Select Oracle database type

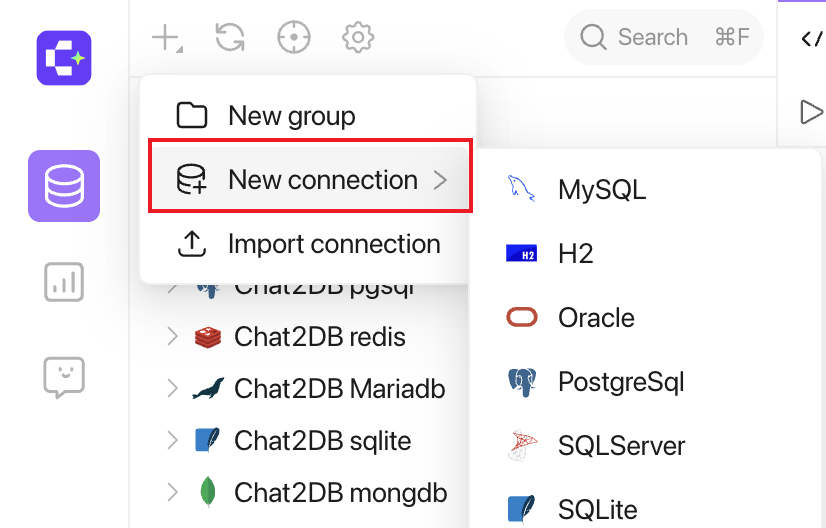point(644,318)
